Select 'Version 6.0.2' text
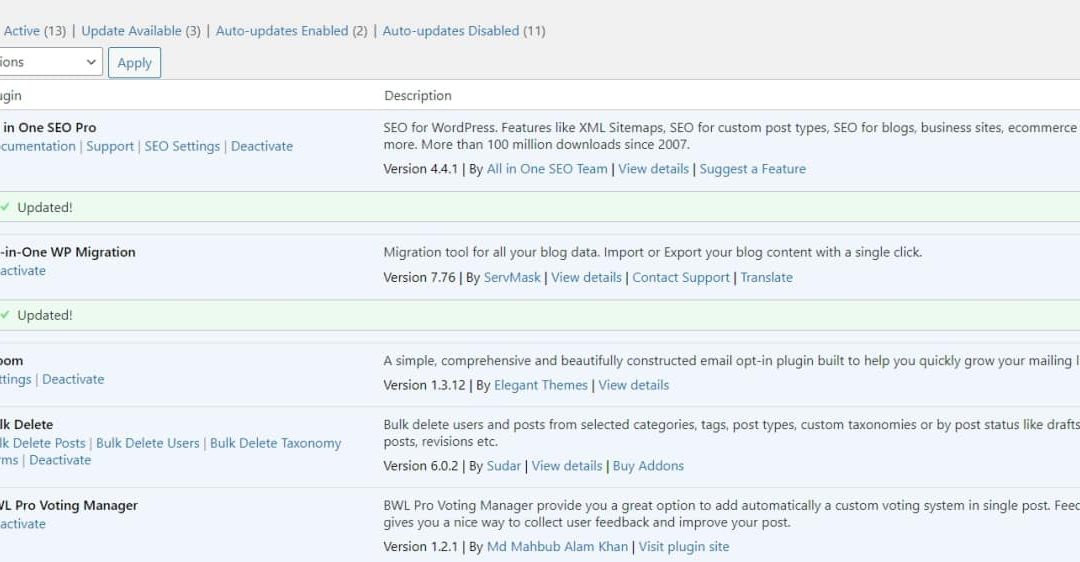Viewport: 1080px width, 562px height. [420, 466]
